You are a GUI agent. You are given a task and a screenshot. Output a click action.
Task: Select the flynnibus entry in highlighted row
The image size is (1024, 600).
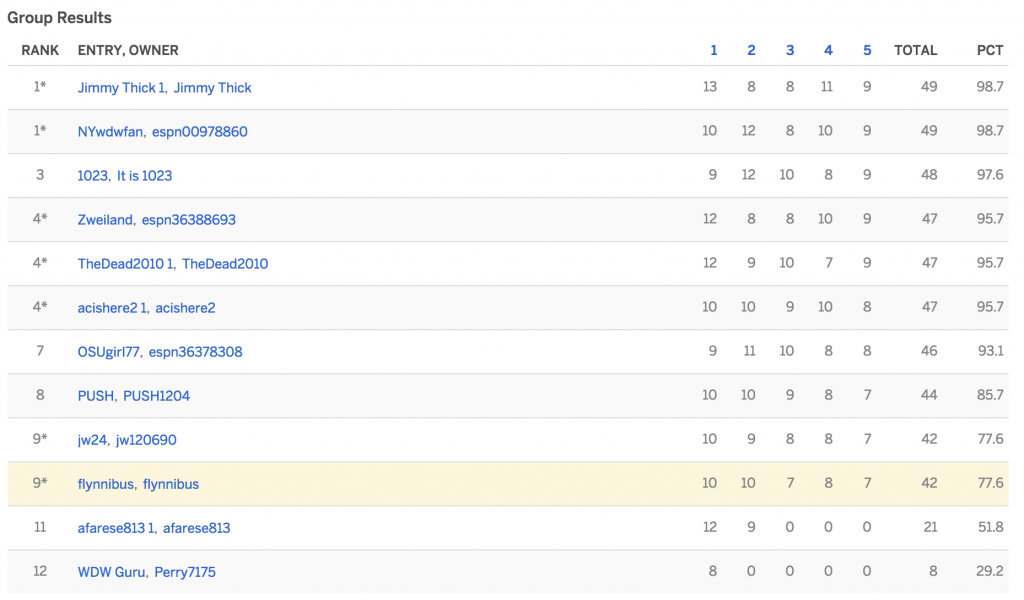(106, 484)
